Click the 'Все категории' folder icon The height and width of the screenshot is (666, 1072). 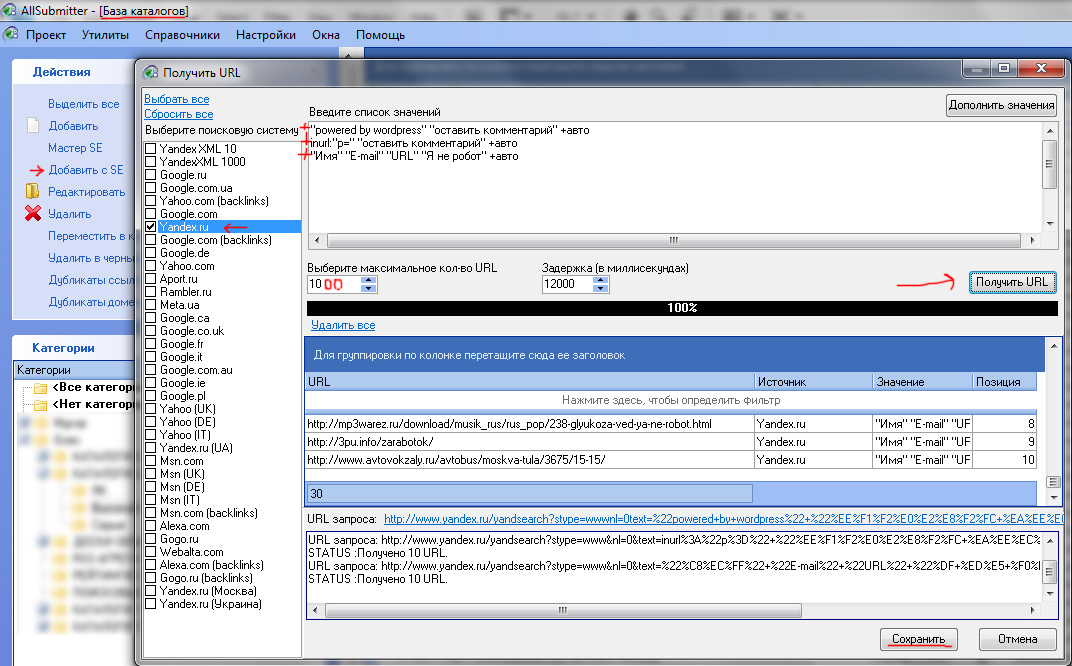[x=40, y=388]
